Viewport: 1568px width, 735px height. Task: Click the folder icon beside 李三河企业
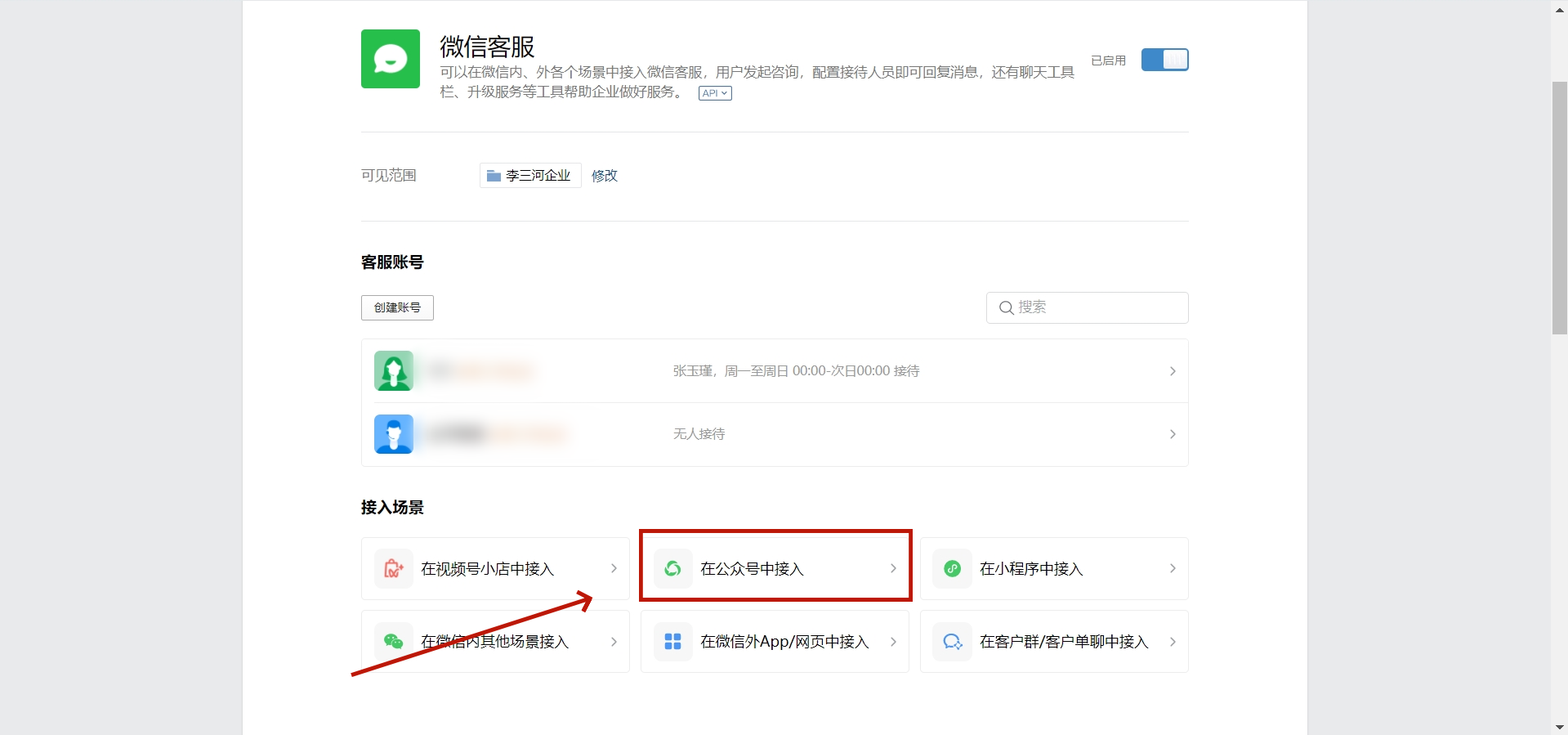494,176
